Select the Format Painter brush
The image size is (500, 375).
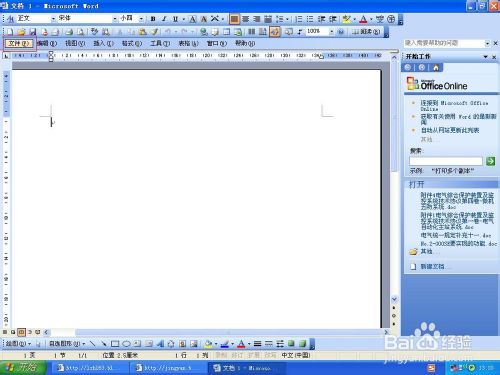[154, 32]
